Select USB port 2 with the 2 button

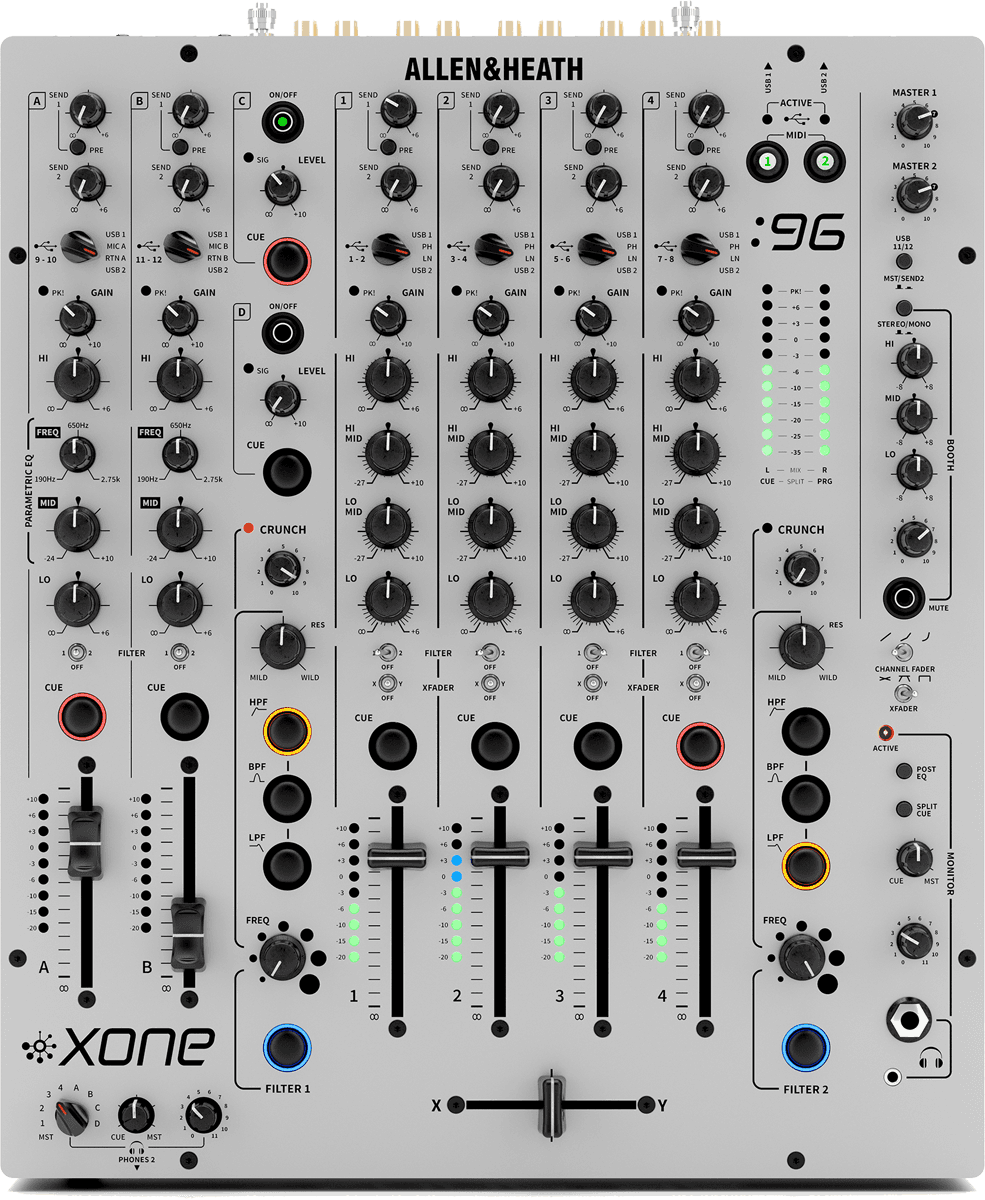click(x=825, y=160)
